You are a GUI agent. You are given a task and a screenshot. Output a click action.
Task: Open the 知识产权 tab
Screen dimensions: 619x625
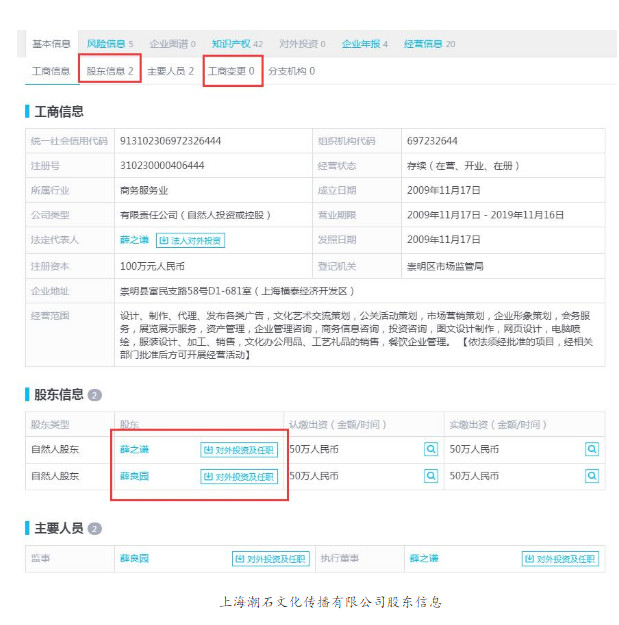coord(236,44)
